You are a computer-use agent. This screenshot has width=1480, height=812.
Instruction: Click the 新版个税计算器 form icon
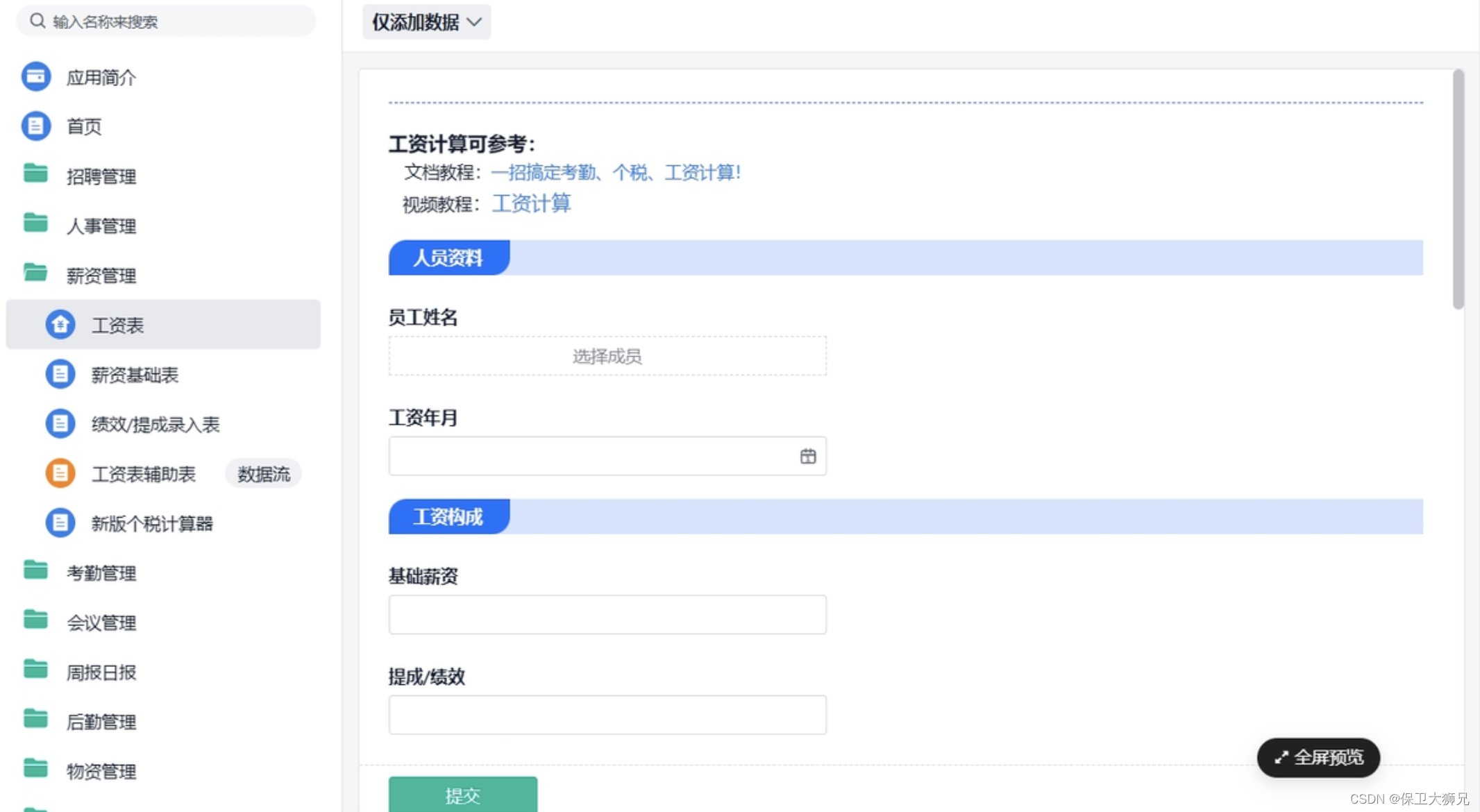pos(60,523)
